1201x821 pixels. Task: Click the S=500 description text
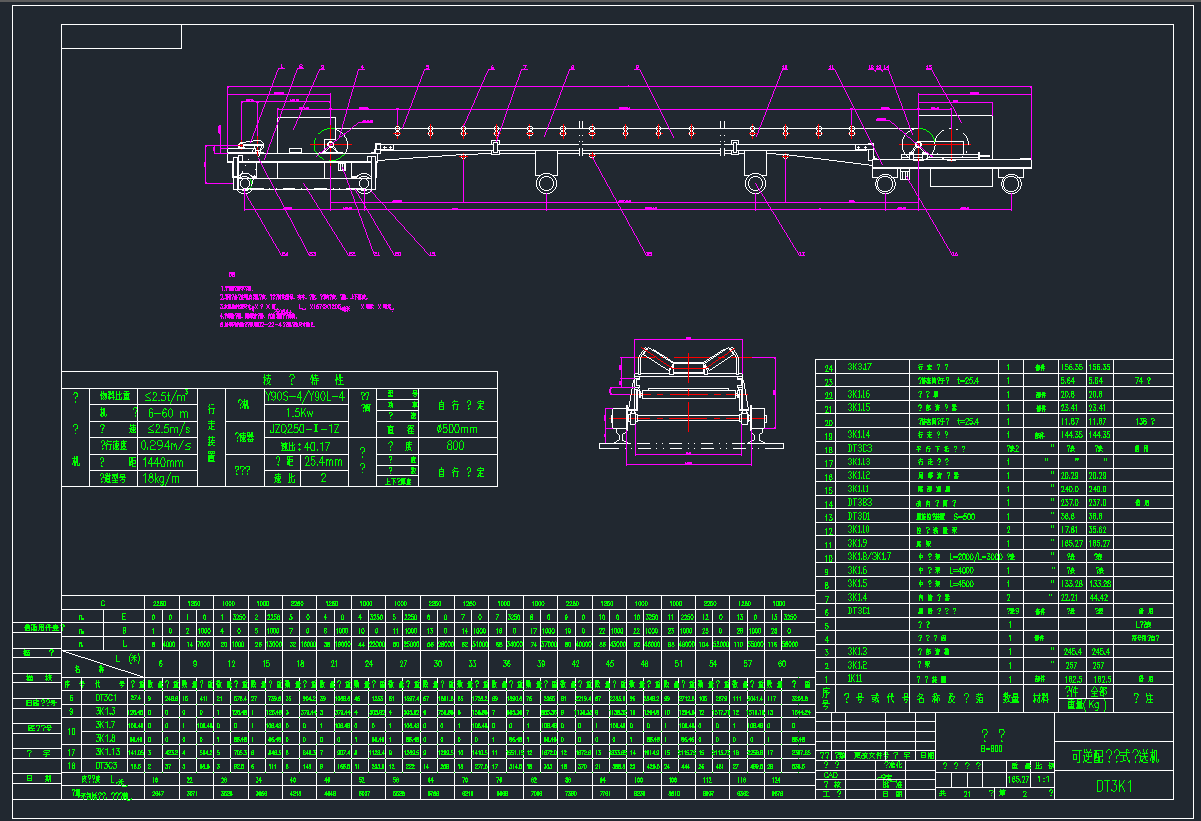[x=964, y=516]
